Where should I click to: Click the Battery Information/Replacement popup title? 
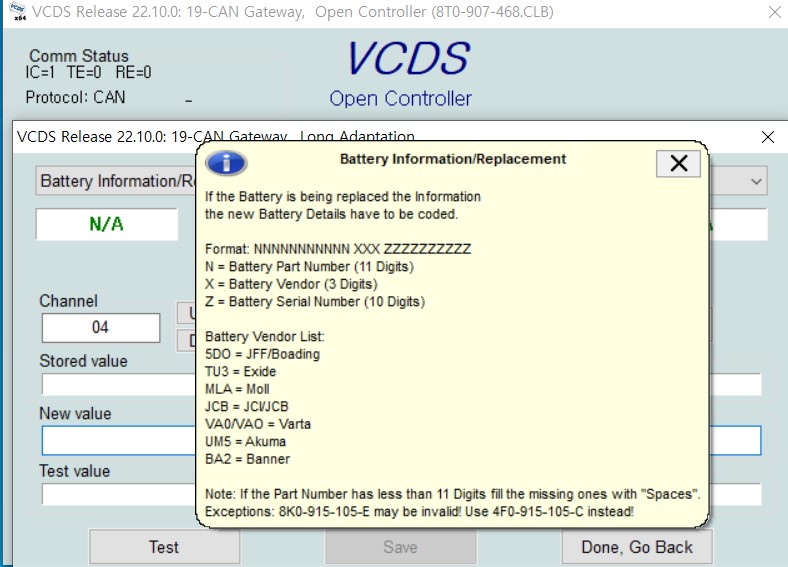pos(453,159)
